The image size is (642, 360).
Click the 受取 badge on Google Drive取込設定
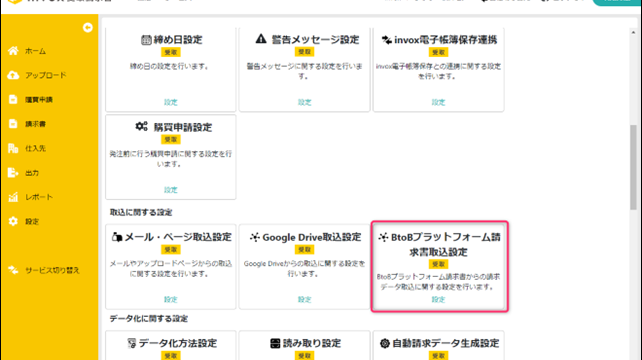click(x=304, y=249)
